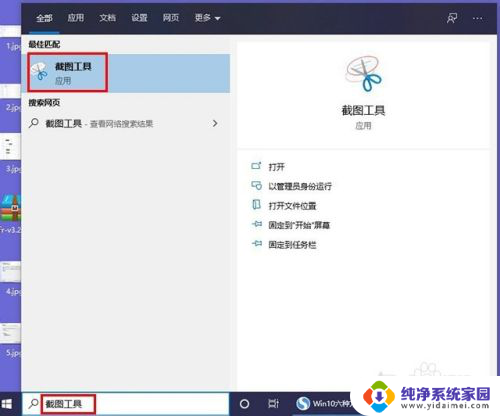Image resolution: width=500 pixels, height=416 pixels.
Task: Click the taskbar search box
Action: (126, 404)
